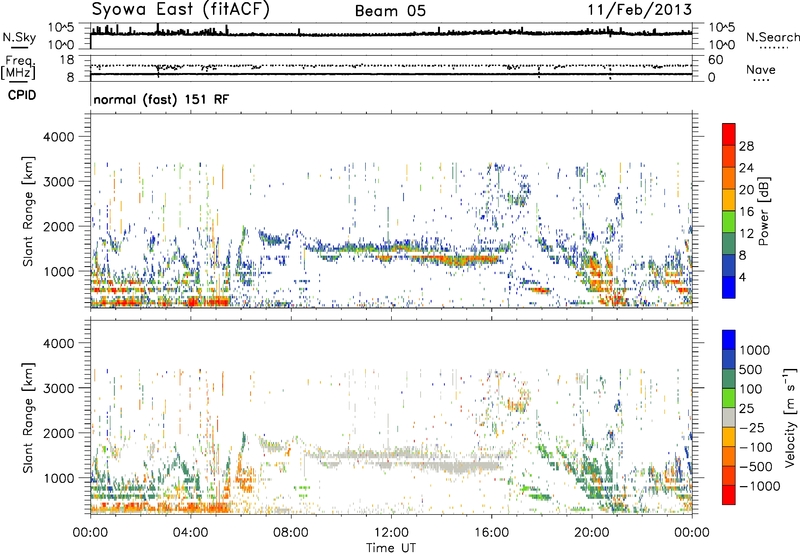Select the "Freq. [MHz]" axis label

(19, 67)
